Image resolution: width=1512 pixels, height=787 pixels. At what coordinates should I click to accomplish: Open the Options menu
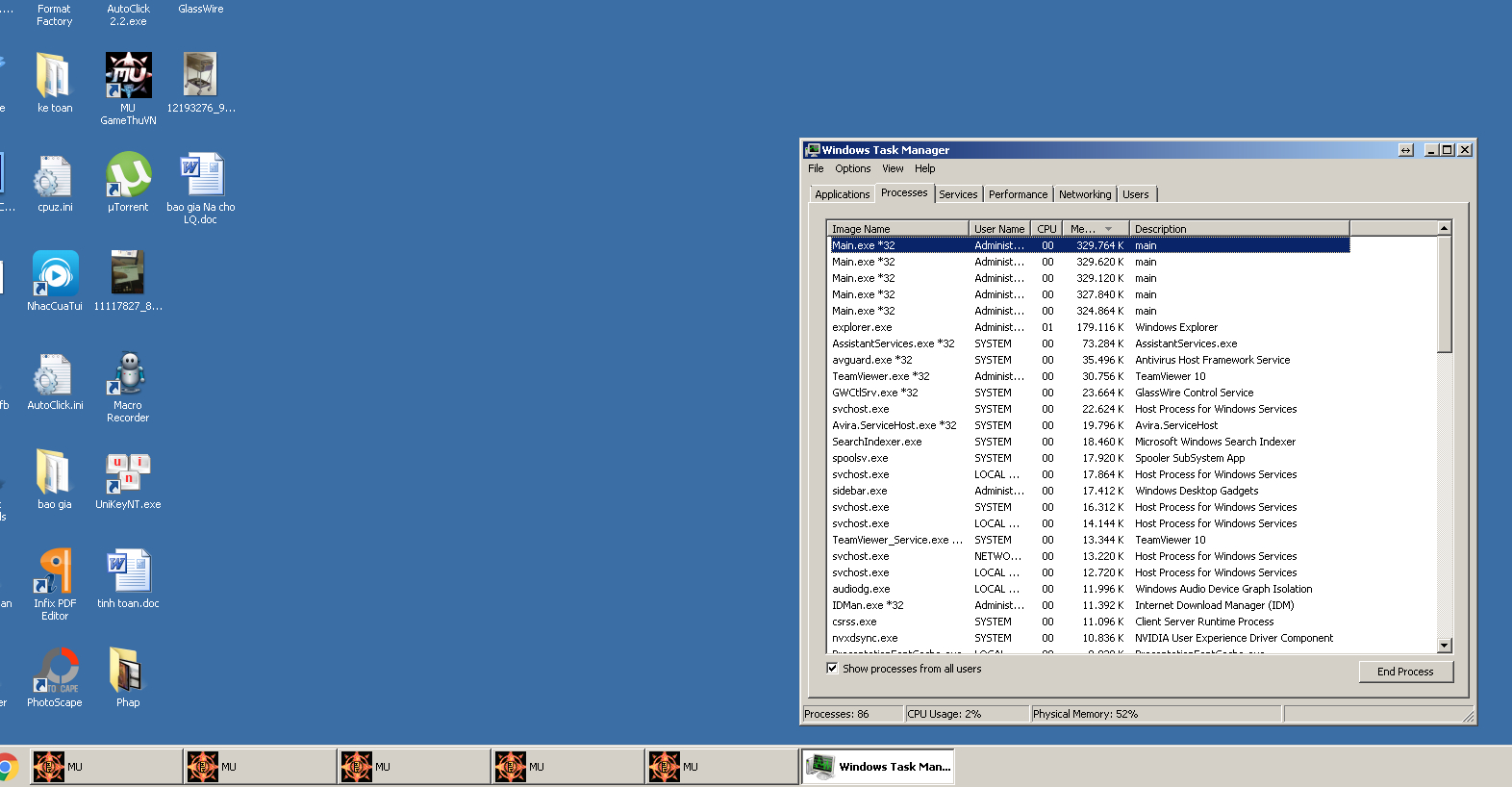852,168
